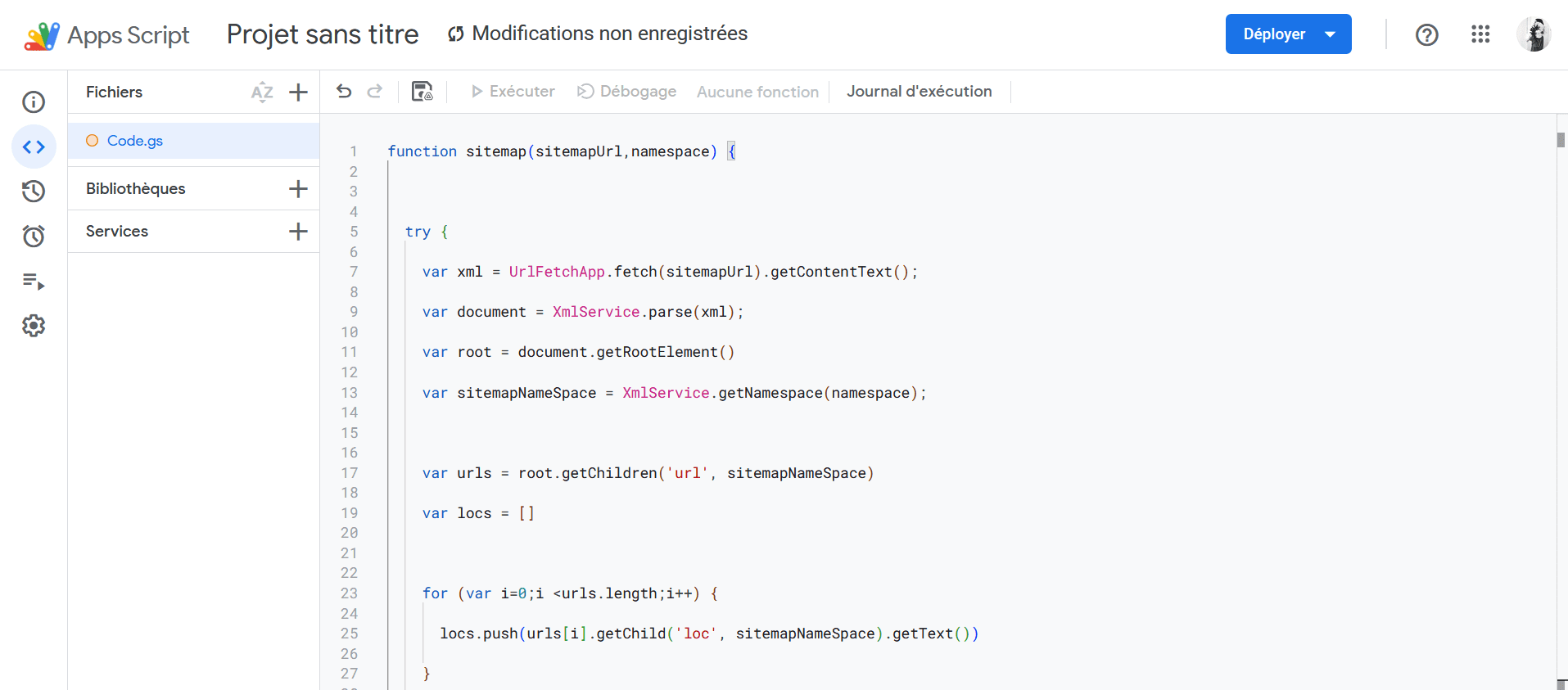Rename project title Projet sans titre
The height and width of the screenshot is (690, 1568).
tap(323, 34)
